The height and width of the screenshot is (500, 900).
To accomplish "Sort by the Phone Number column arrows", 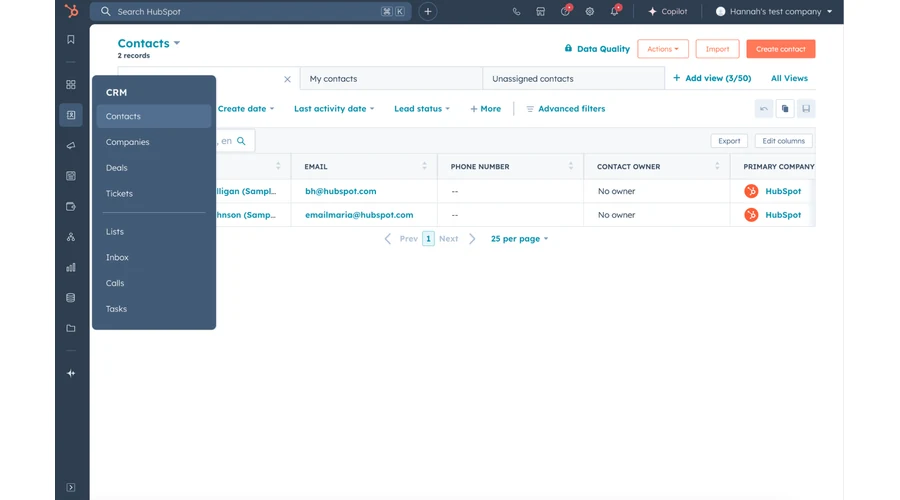I will click(x=571, y=166).
